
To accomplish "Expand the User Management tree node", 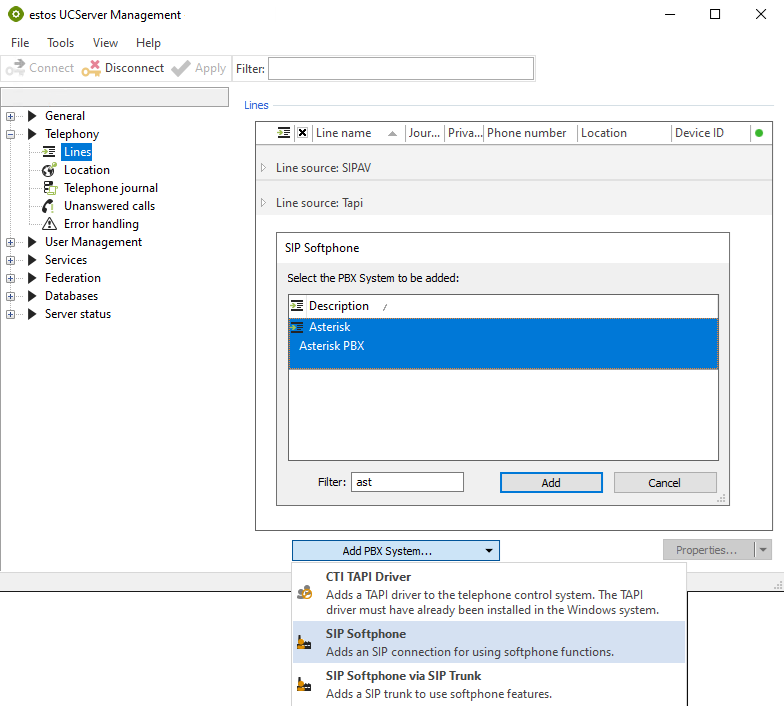I will point(11,242).
